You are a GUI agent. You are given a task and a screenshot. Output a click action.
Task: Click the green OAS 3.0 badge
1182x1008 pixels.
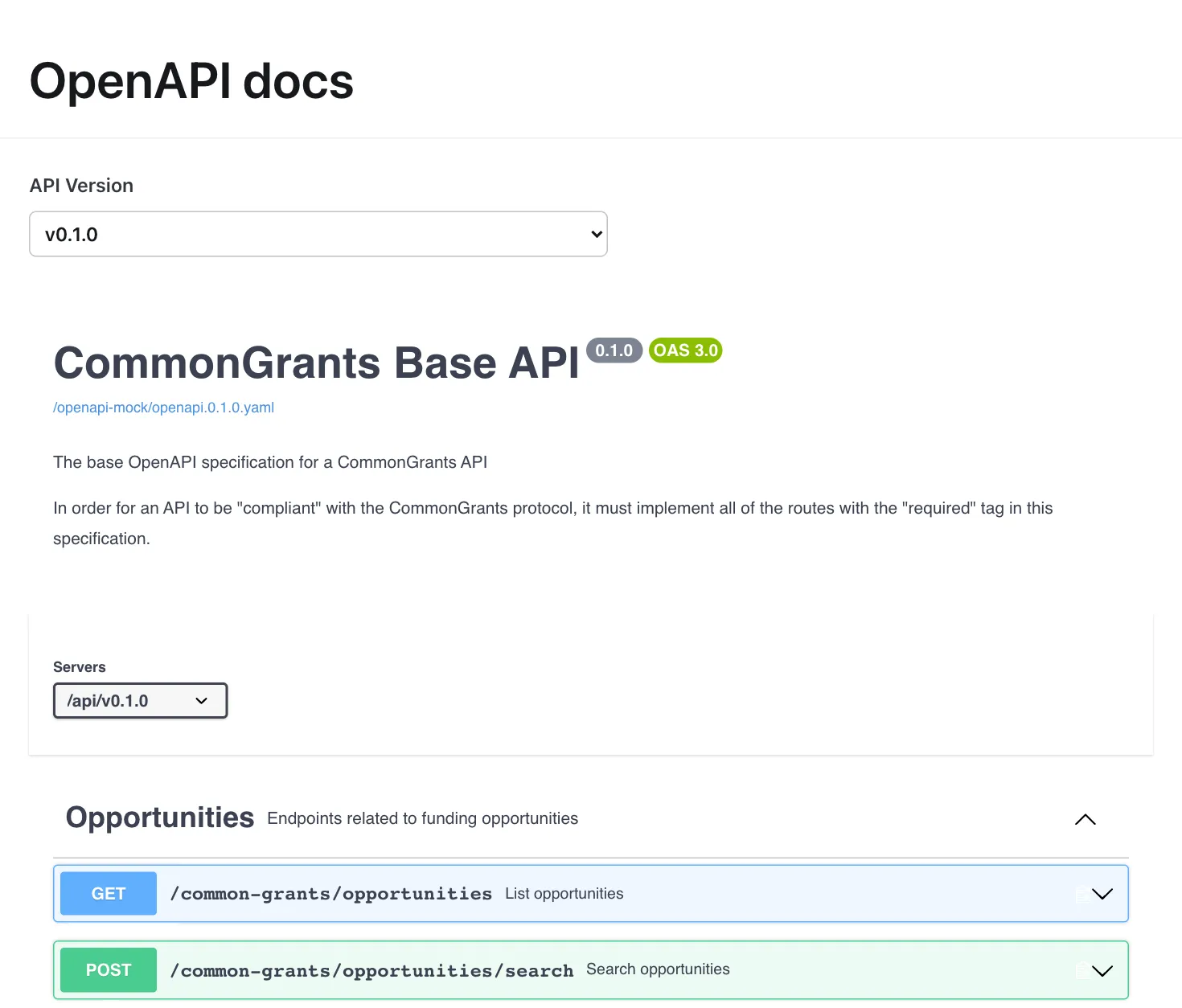click(686, 350)
